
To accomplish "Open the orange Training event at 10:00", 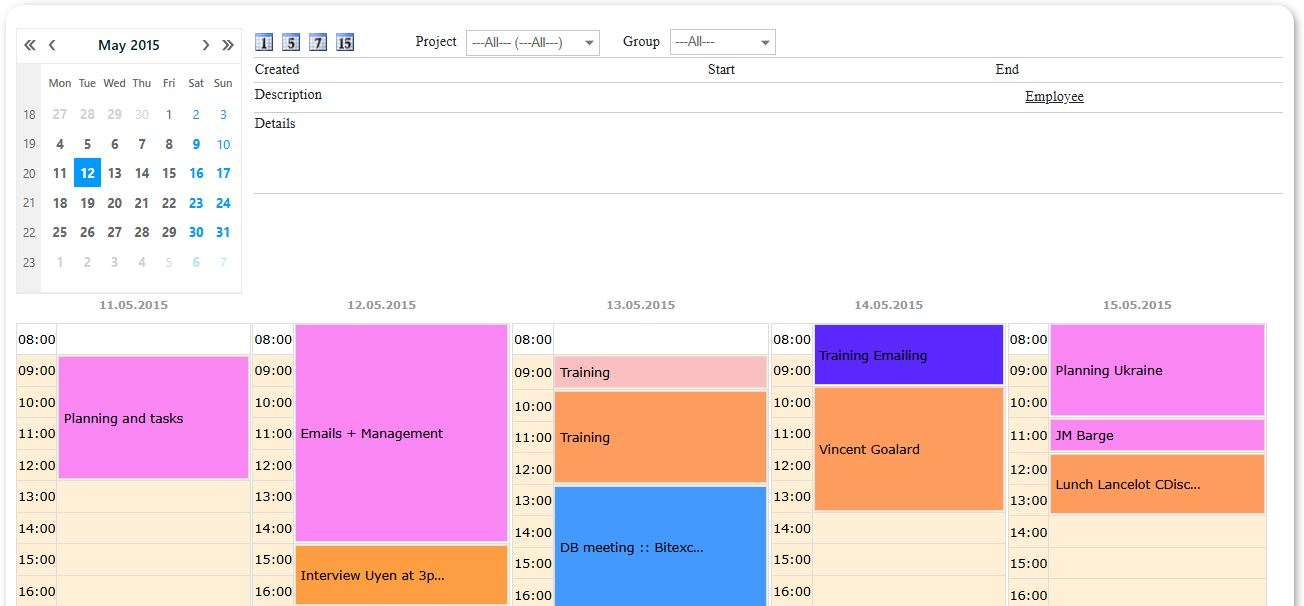I will tap(660, 437).
